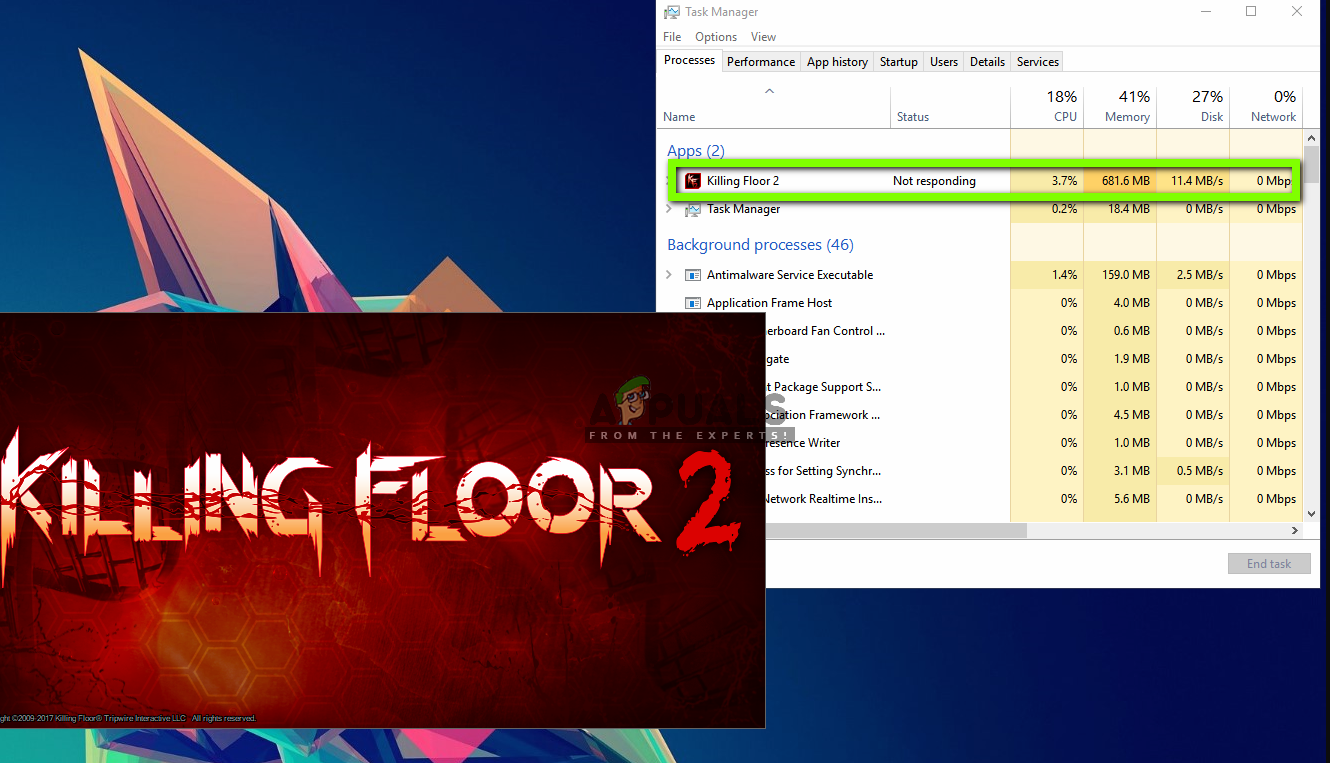This screenshot has width=1330, height=763.
Task: Click the Task Manager title bar icon
Action: click(x=672, y=12)
